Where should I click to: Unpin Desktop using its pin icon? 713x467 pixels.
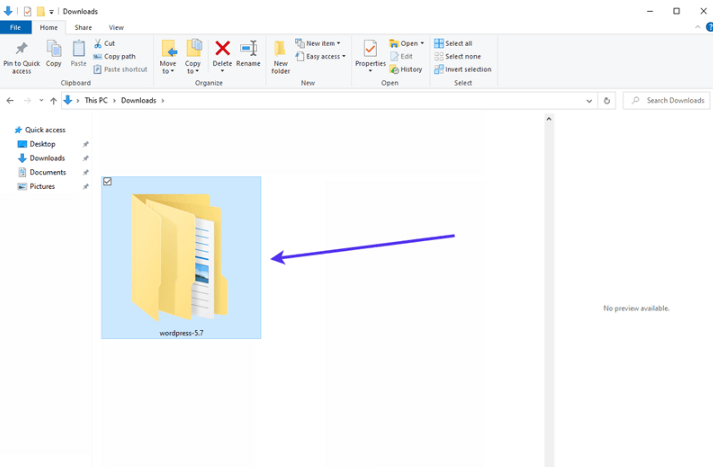[x=85, y=144]
